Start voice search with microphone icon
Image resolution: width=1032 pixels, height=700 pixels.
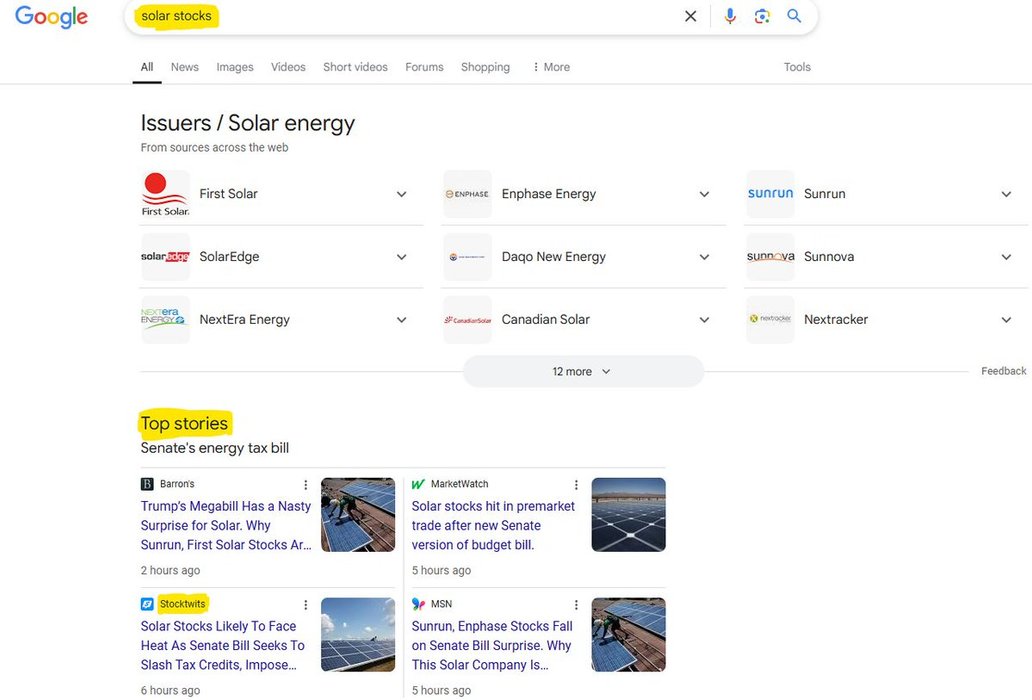point(730,16)
